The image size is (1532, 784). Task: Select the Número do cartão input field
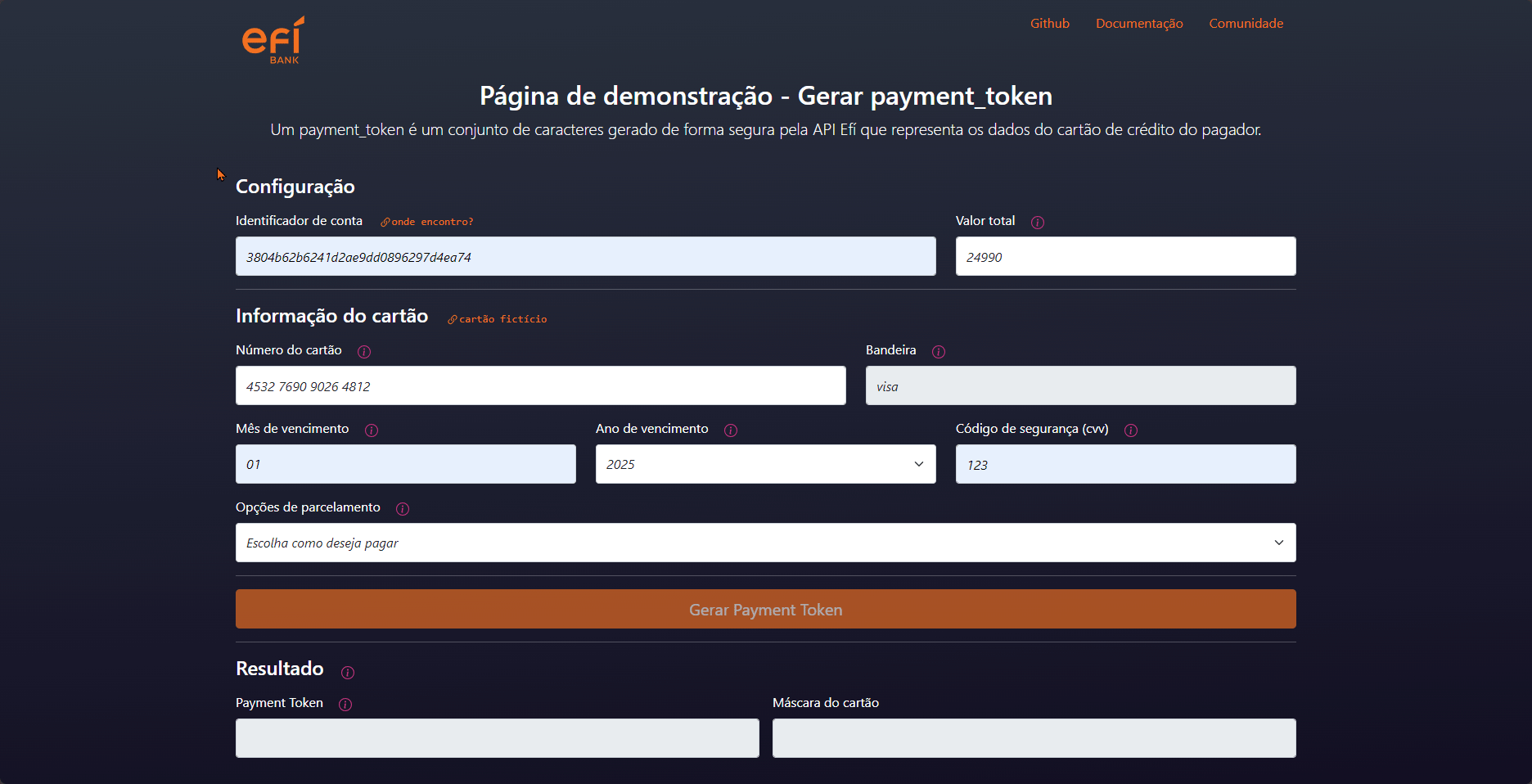[x=541, y=385]
